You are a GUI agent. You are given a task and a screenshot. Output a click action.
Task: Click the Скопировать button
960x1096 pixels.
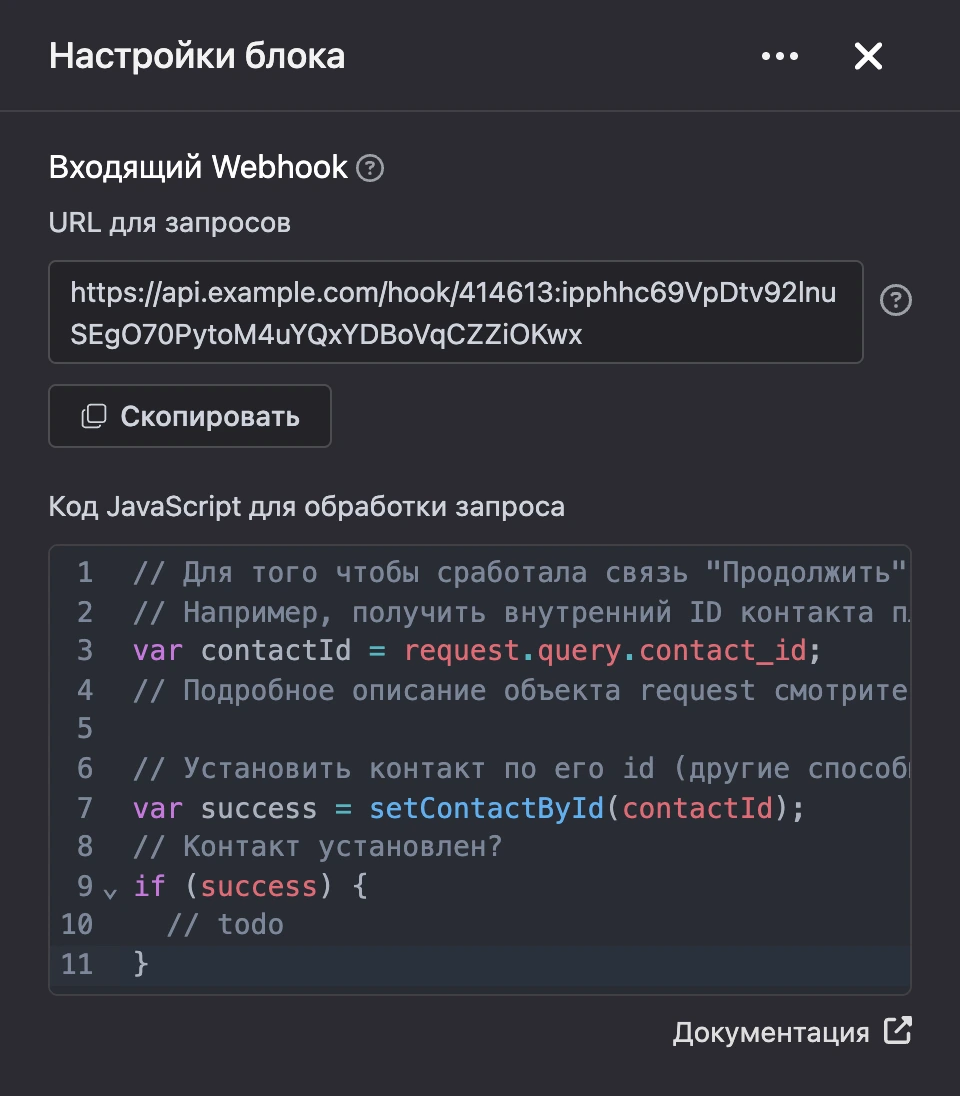pos(189,416)
